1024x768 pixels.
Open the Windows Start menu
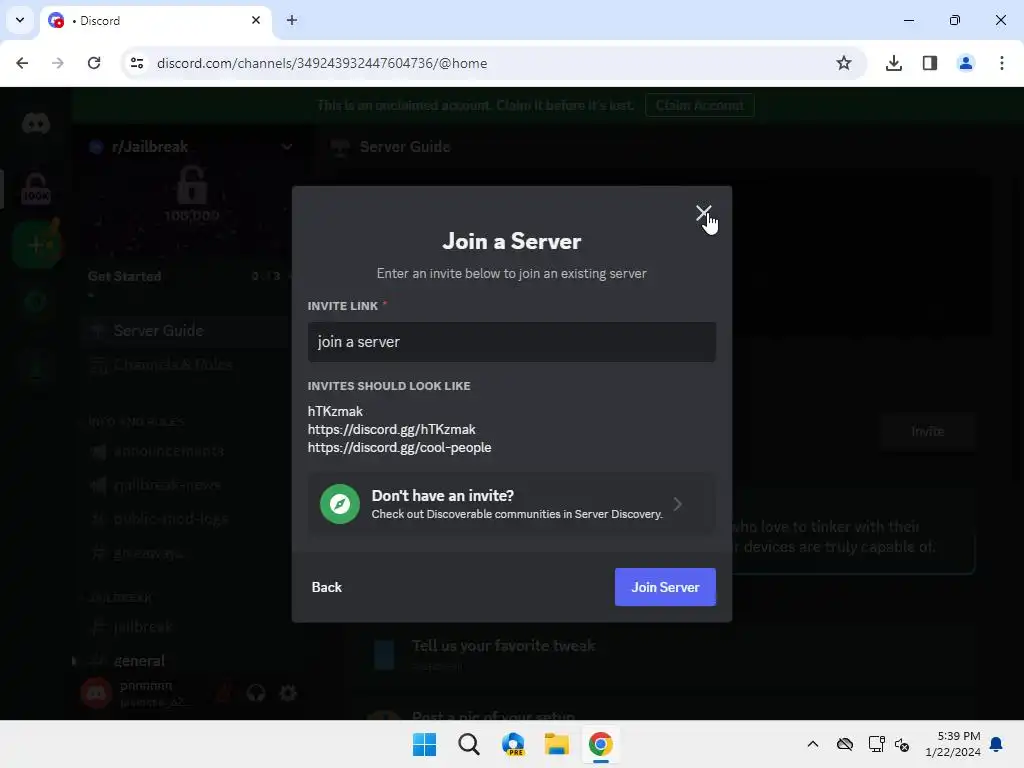(424, 744)
